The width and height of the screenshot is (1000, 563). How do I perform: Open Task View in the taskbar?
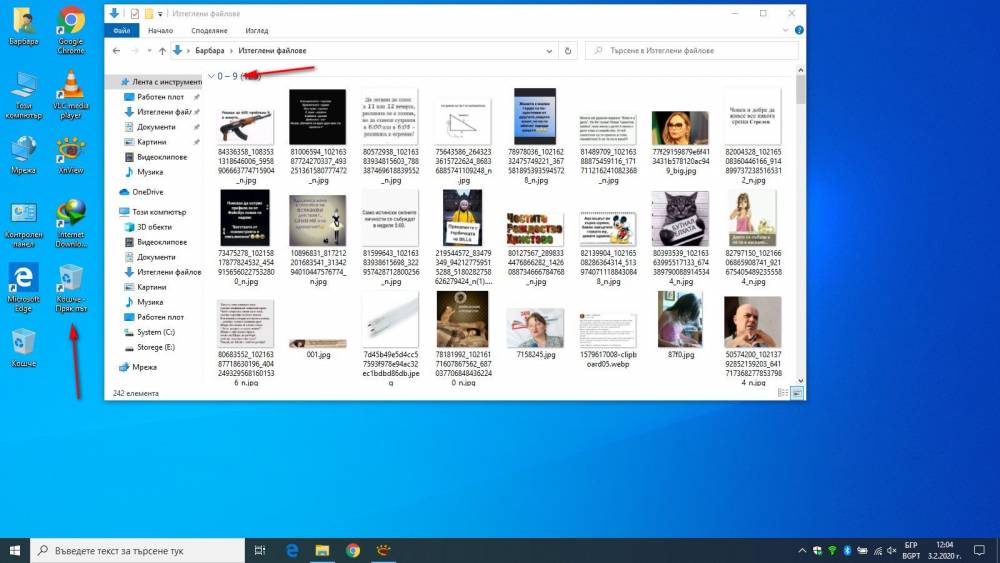260,550
